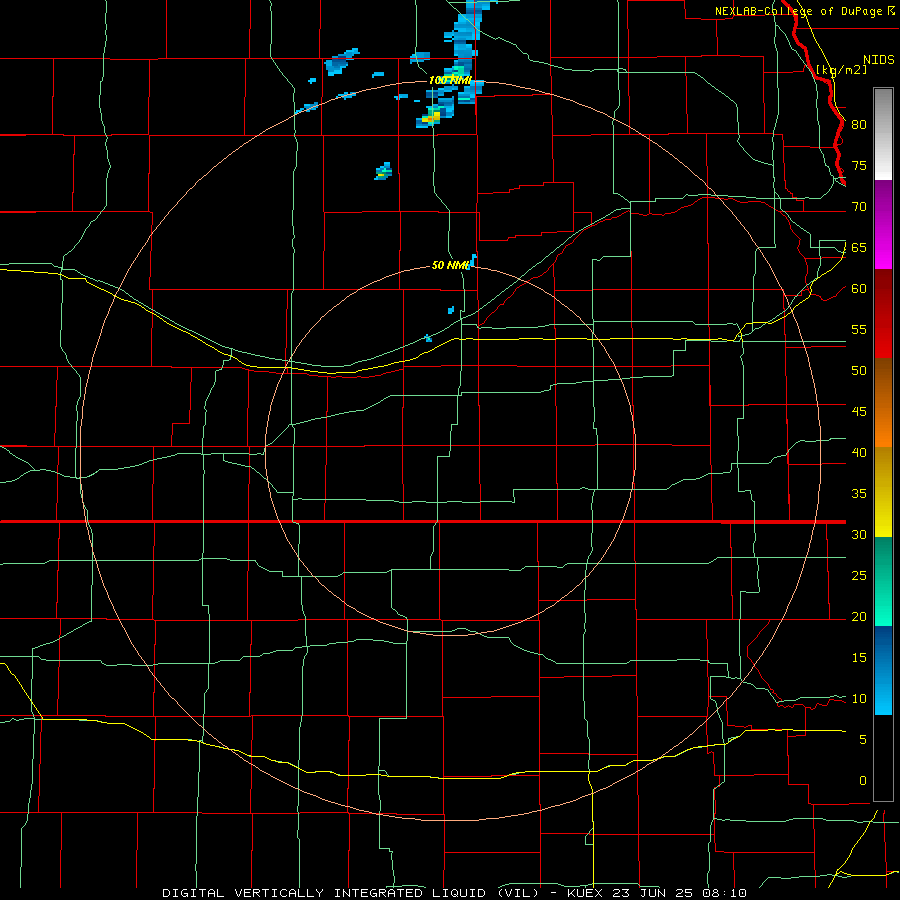Image resolution: width=900 pixels, height=900 pixels.
Task: Pick the purple-magenta segment of the VIL scale
Action: tap(883, 225)
